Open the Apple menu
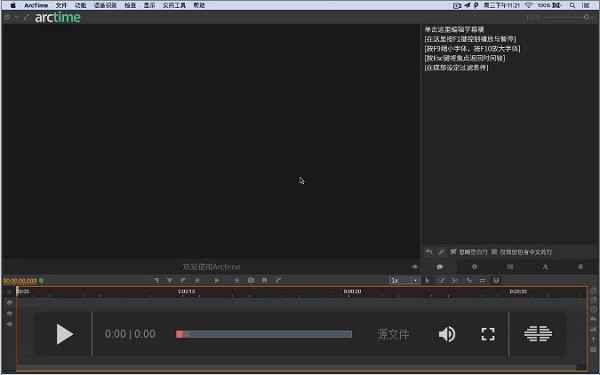 pos(13,5)
